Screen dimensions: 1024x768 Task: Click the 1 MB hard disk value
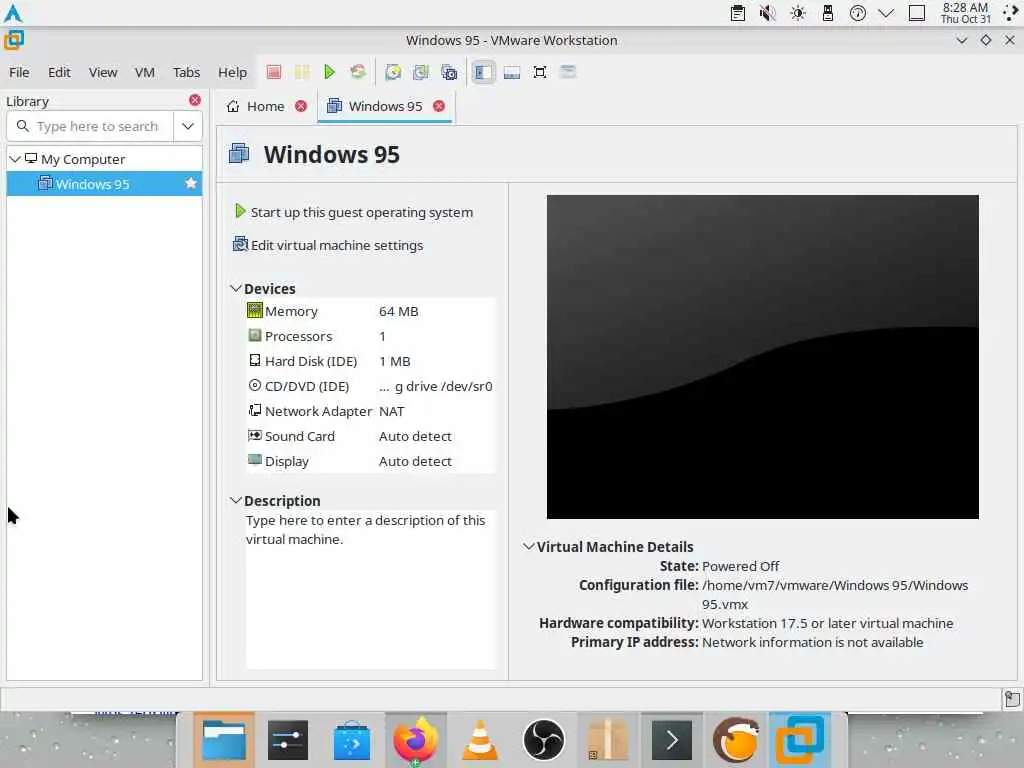tap(394, 361)
